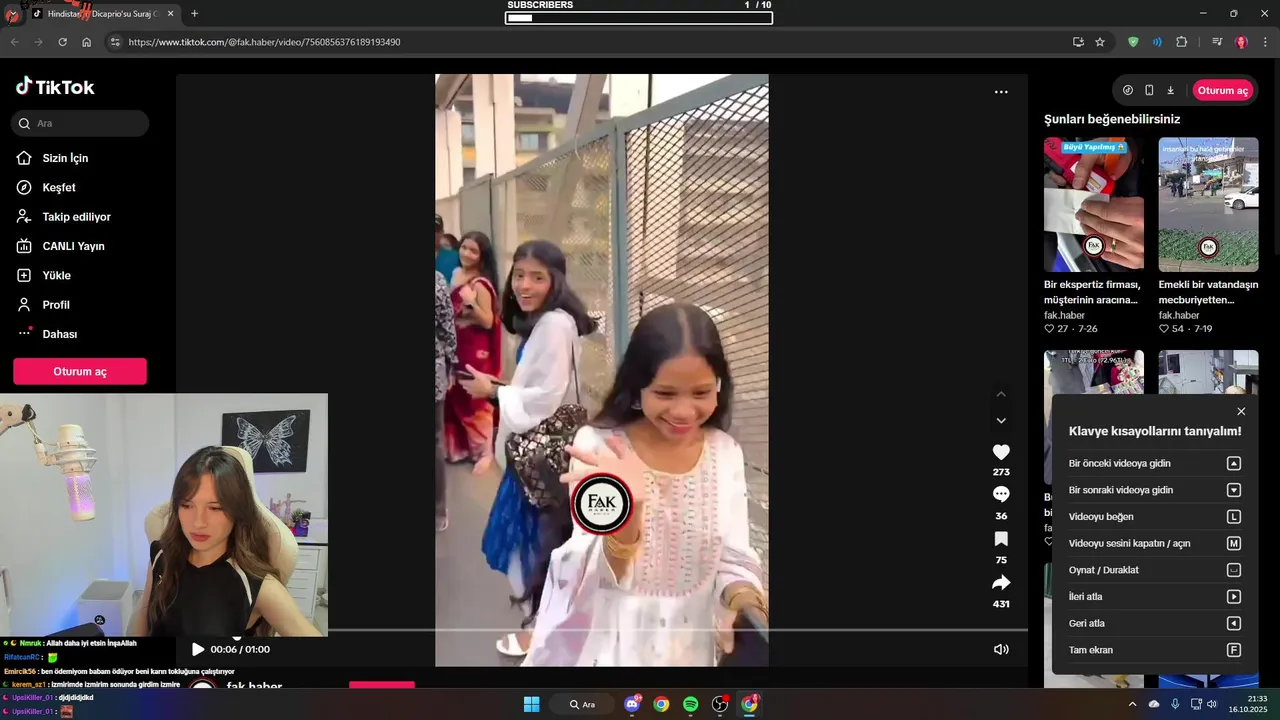Go to previous video with up chevron
Screen dimensions: 1280x720
pos(1001,394)
